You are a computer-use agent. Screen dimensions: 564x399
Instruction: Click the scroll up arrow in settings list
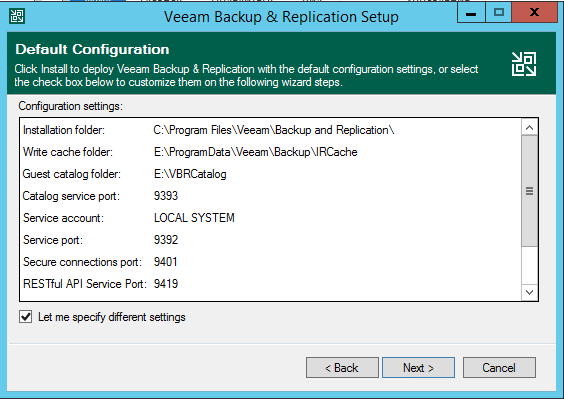(529, 128)
